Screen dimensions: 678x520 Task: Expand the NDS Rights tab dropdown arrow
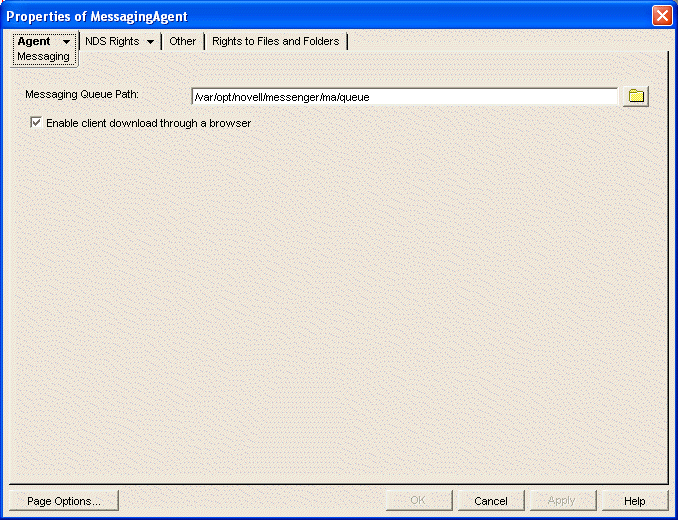(x=150, y=42)
